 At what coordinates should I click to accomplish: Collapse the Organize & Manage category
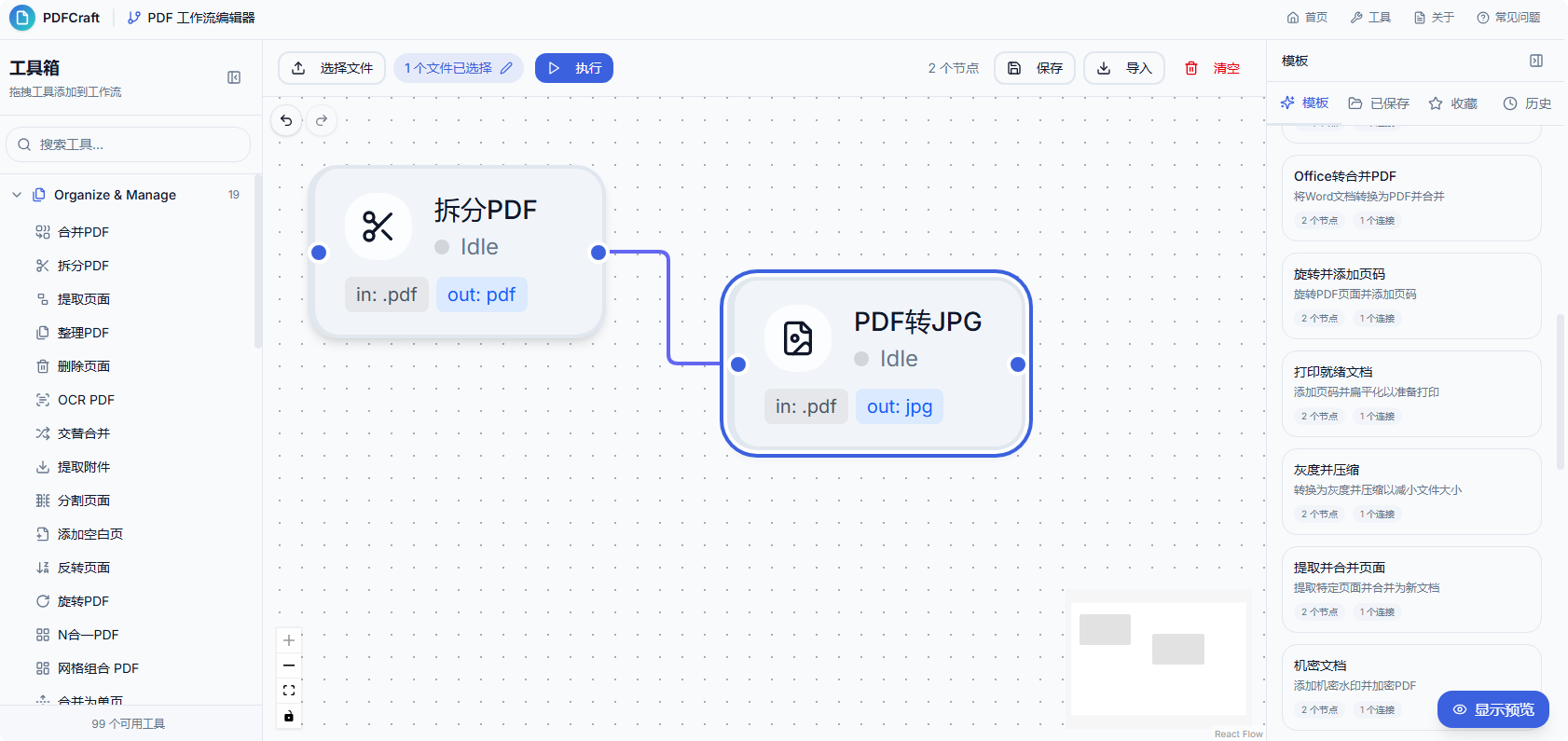pos(17,195)
